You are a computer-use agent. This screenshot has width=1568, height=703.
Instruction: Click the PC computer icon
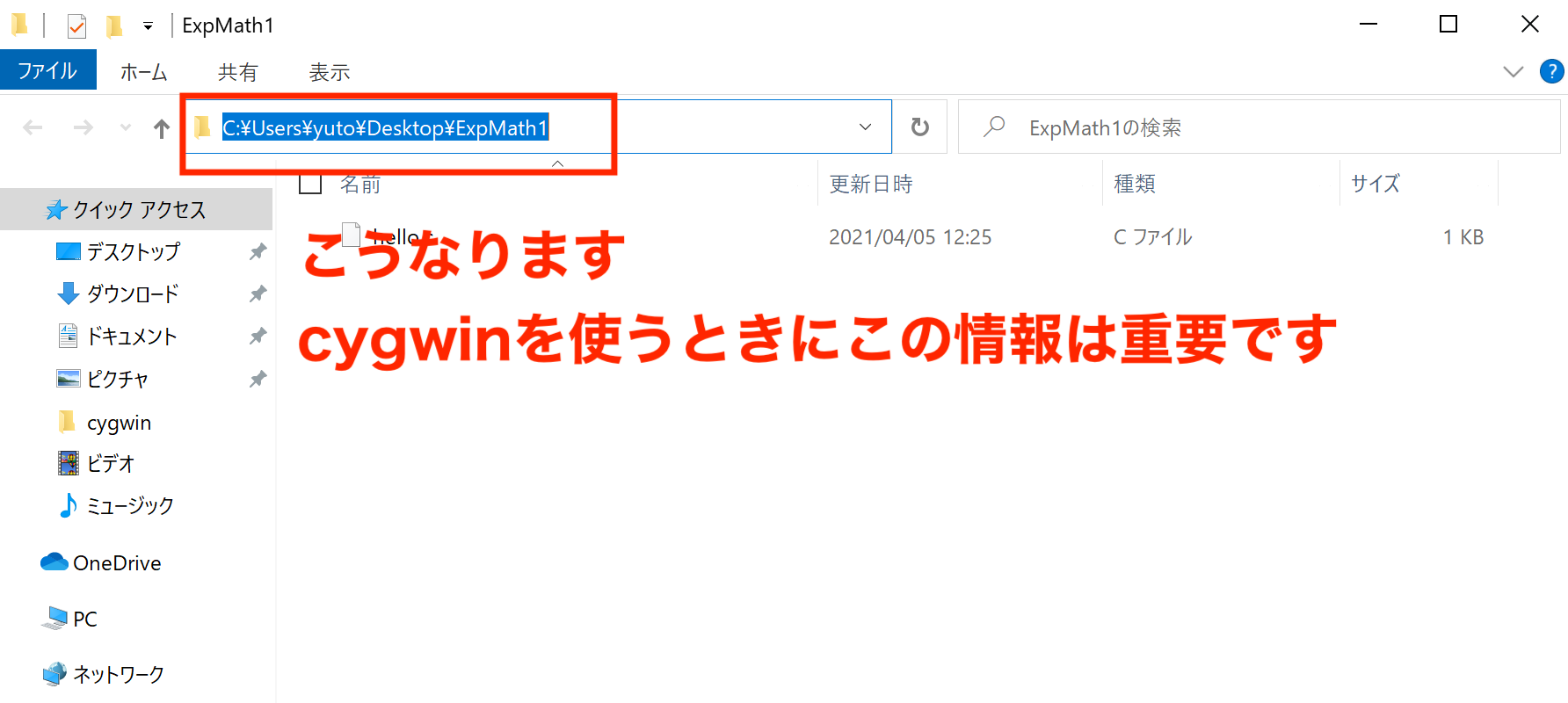(x=54, y=619)
